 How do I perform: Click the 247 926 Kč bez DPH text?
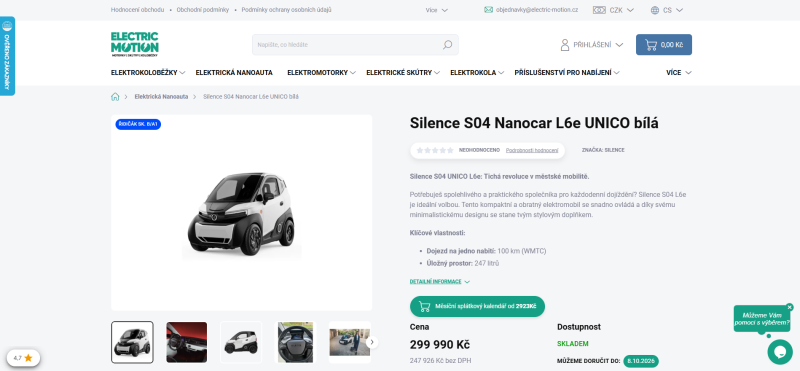pyautogui.click(x=440, y=361)
